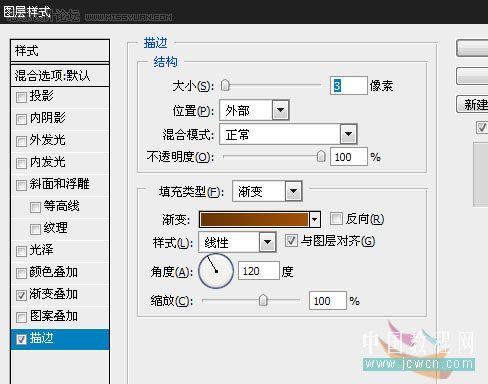Enable the 反向 reverse gradient checkbox

tap(336, 219)
